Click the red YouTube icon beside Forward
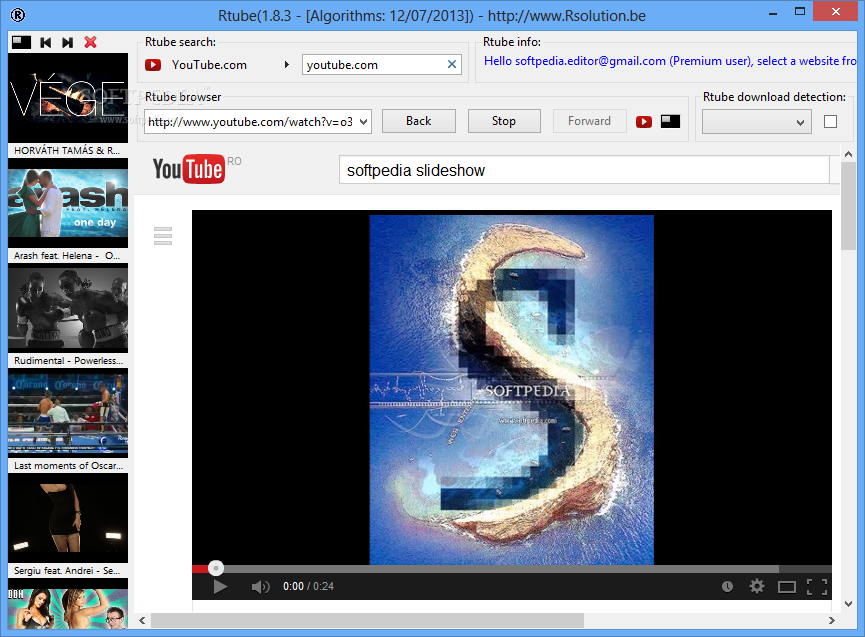The height and width of the screenshot is (637, 865). pos(643,121)
